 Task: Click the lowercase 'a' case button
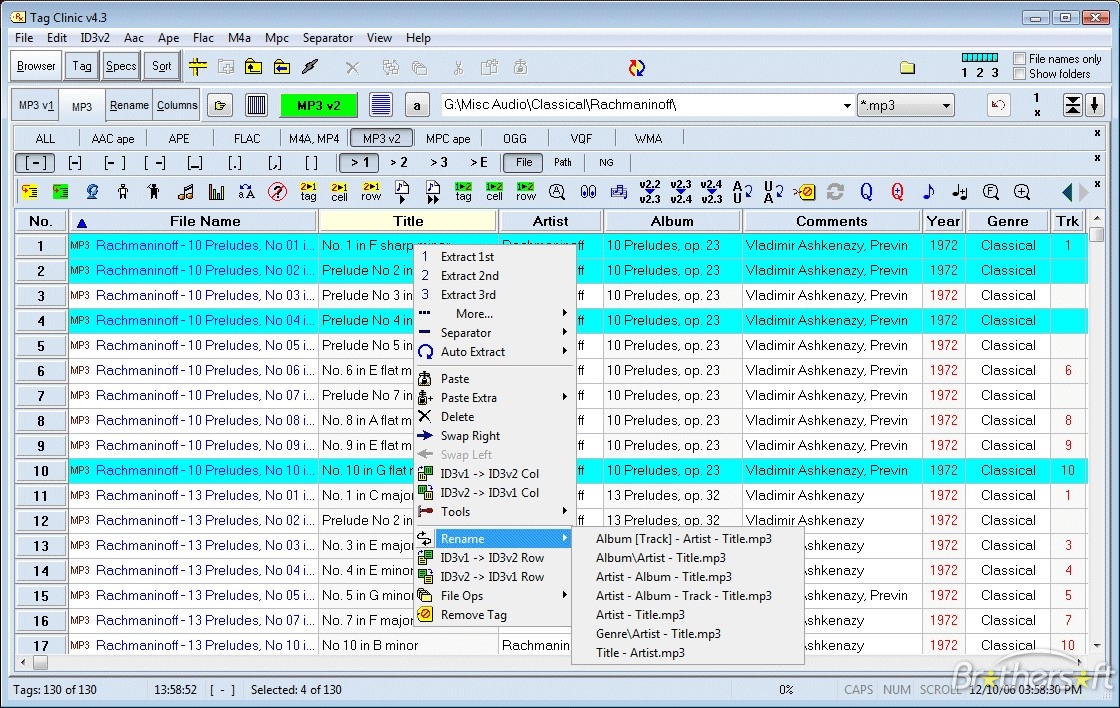(417, 105)
